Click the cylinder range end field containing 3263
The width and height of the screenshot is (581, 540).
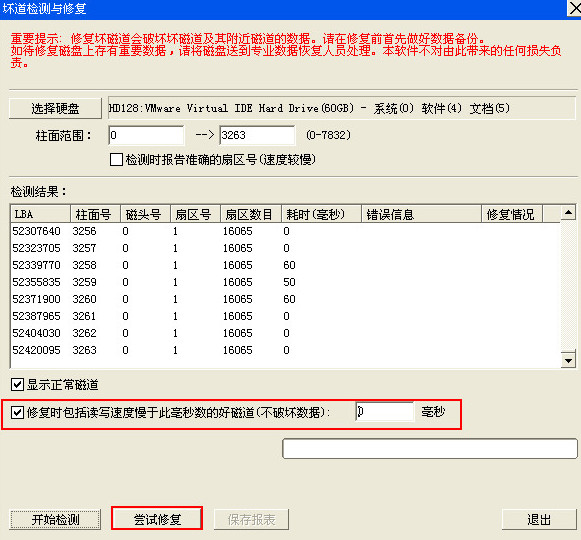click(x=257, y=135)
